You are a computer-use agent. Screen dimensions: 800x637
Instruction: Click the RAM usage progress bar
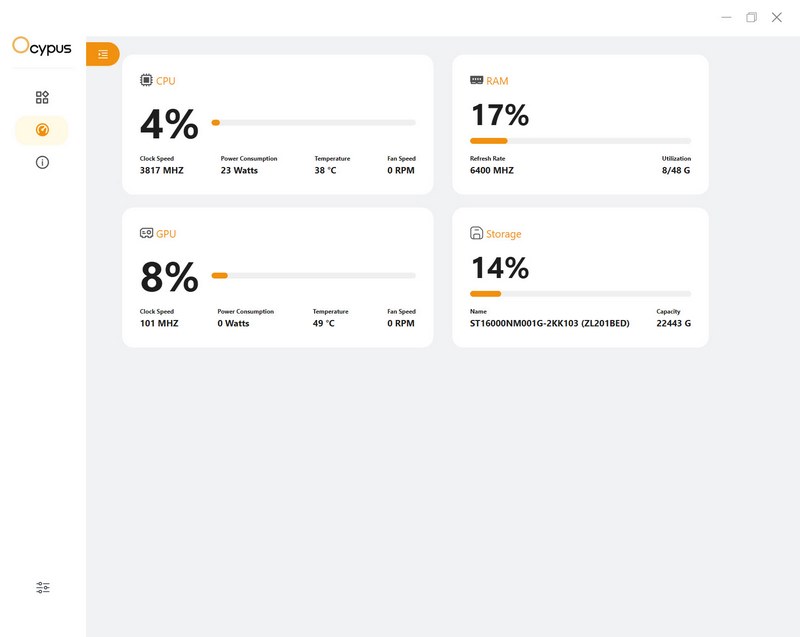coord(580,141)
